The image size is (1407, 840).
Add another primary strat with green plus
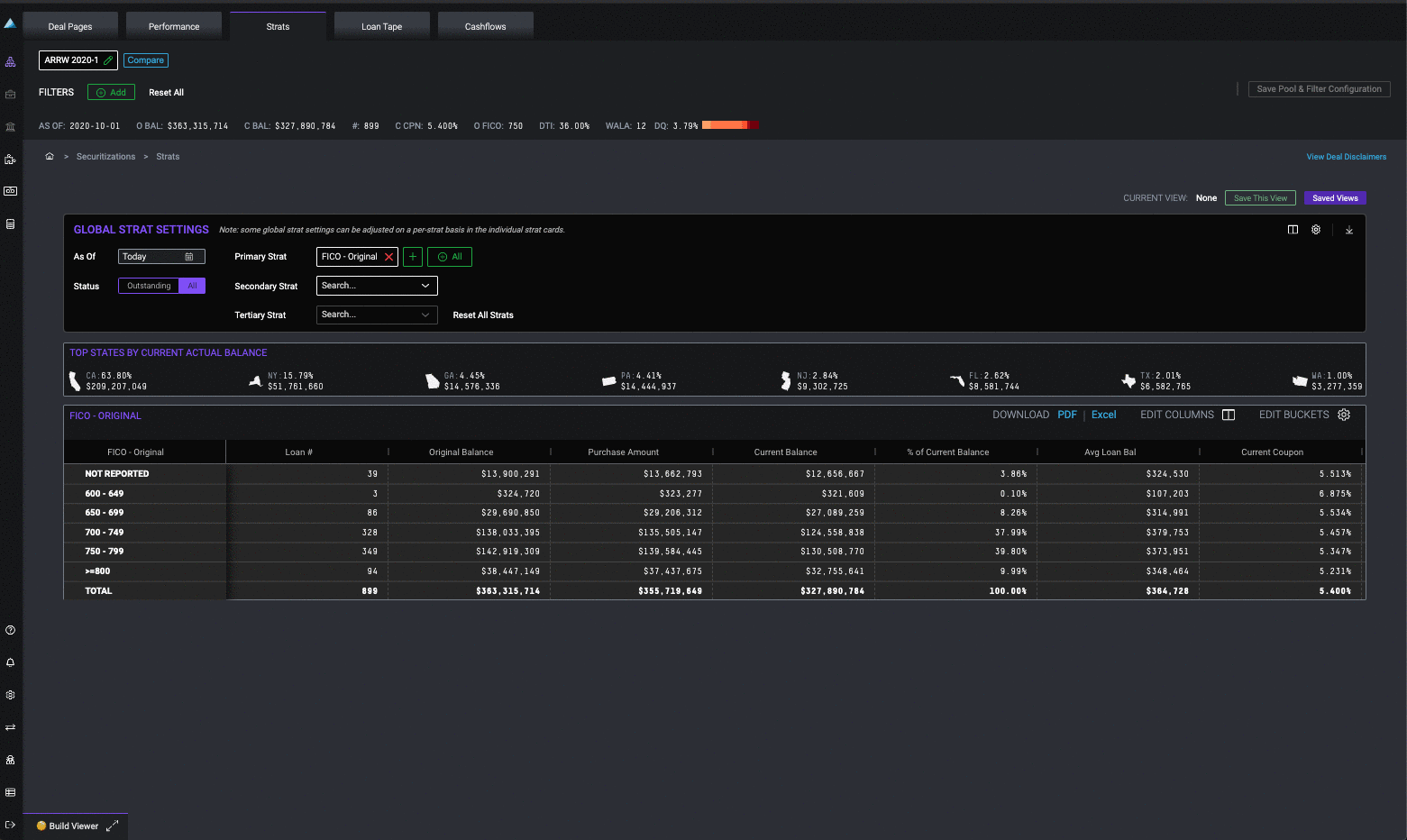tap(413, 257)
